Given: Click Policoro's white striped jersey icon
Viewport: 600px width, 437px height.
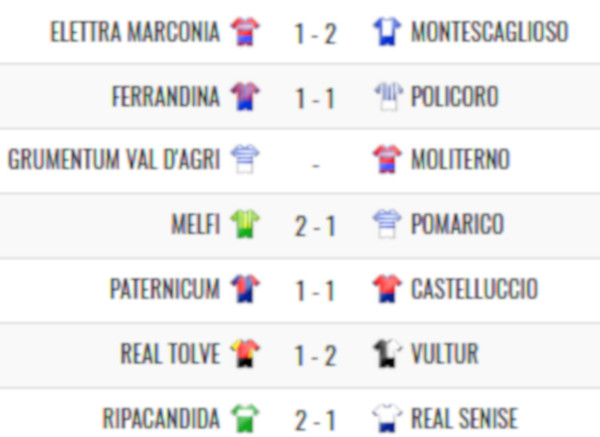Looking at the screenshot, I should pyautogui.click(x=388, y=96).
